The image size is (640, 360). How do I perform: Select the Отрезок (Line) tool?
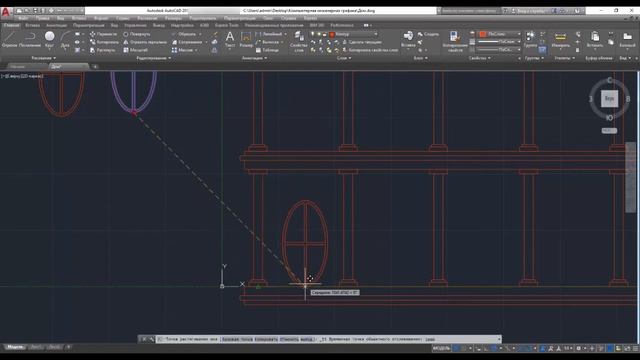point(9,39)
